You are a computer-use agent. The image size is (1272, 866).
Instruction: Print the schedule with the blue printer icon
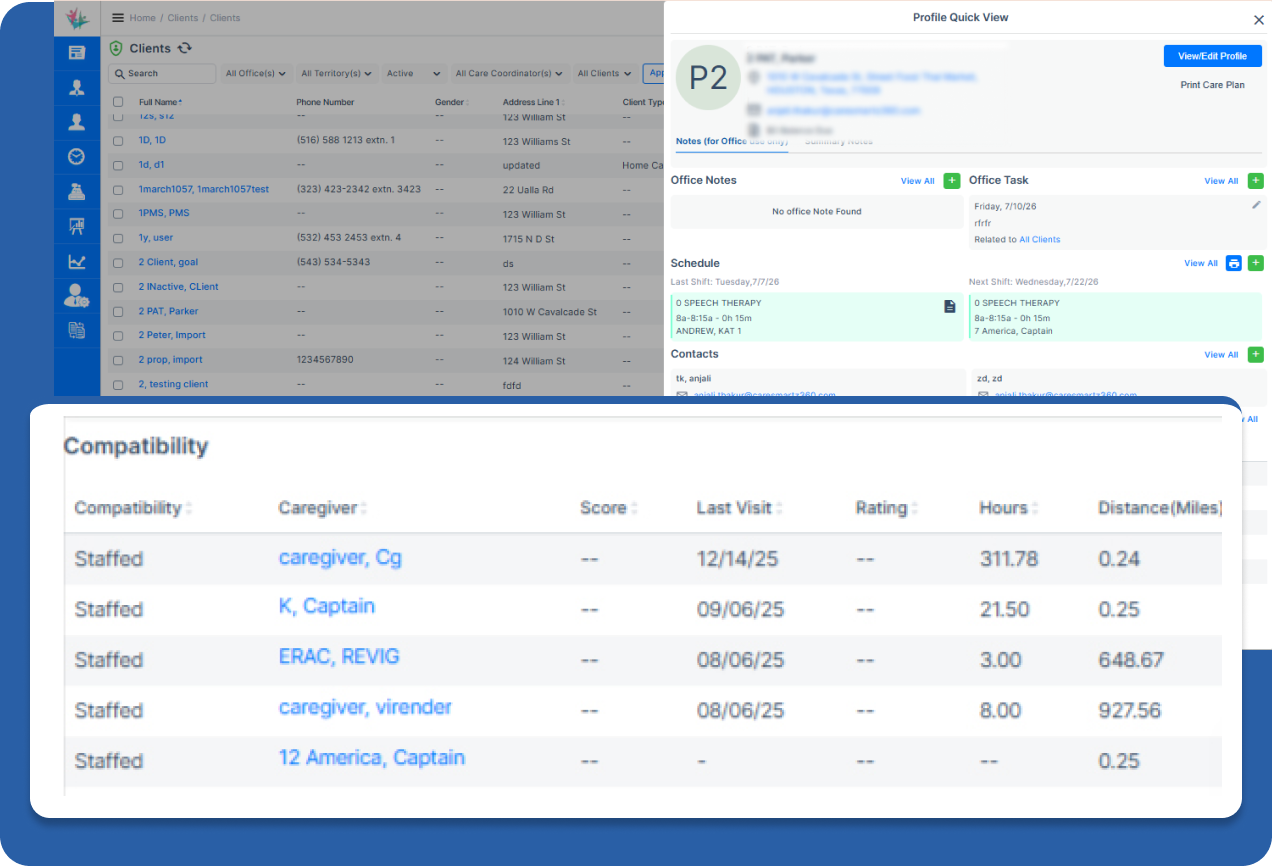(1234, 263)
